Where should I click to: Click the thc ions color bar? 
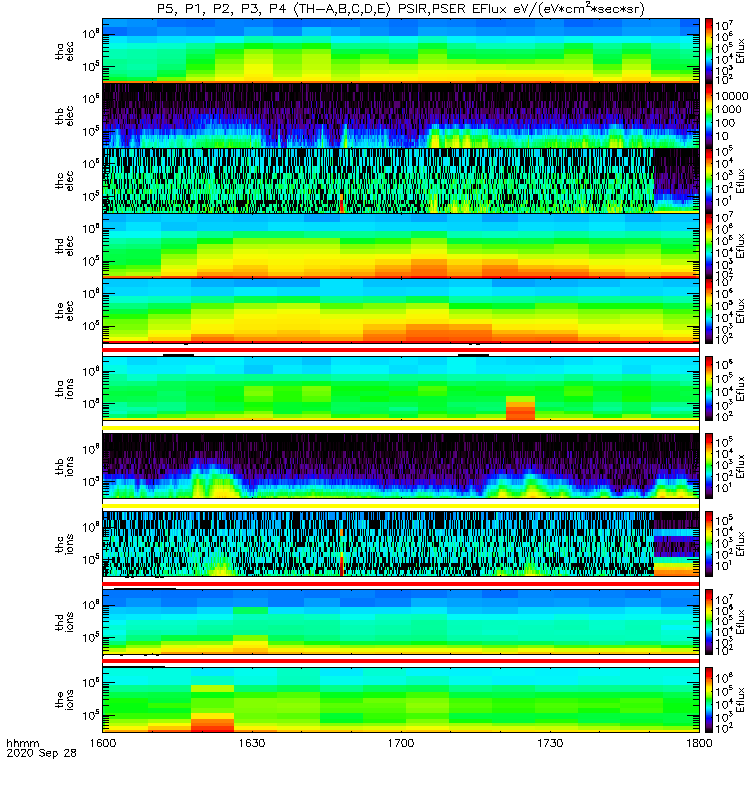coord(709,544)
